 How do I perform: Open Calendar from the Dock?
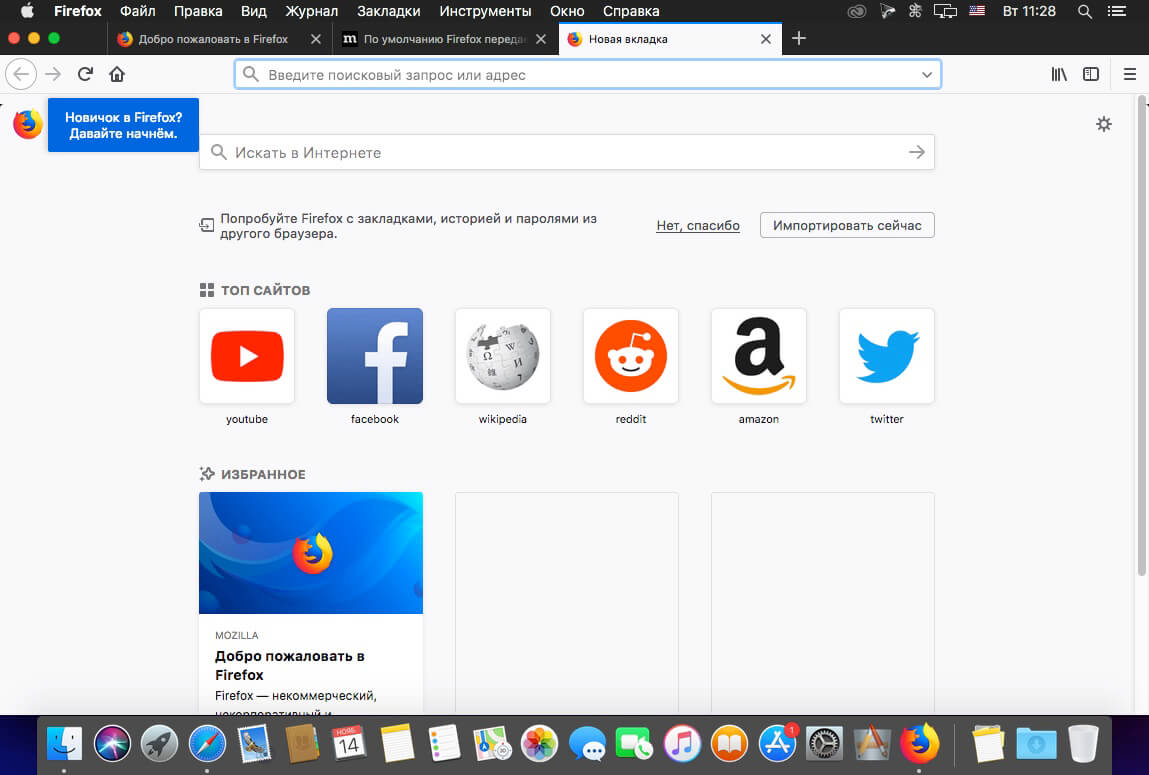point(350,744)
